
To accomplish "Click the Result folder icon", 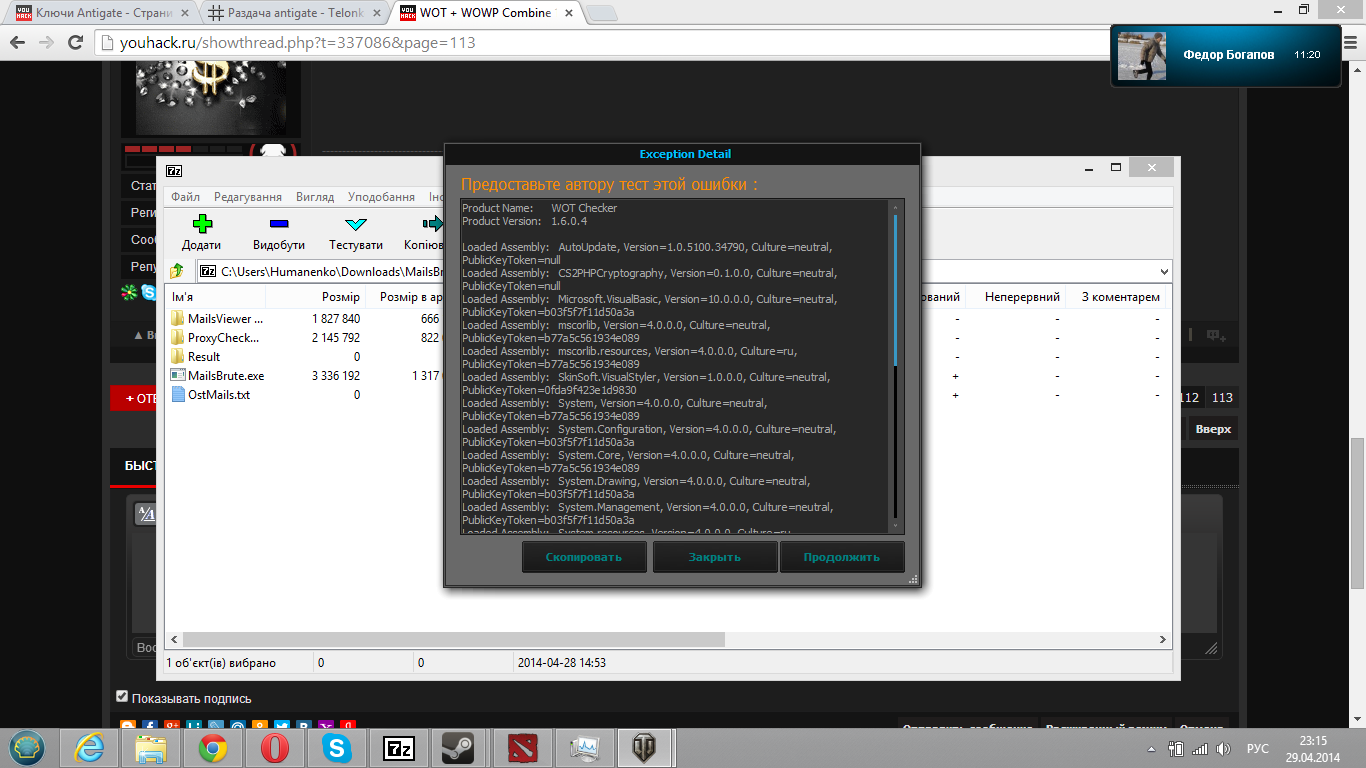I will point(178,356).
